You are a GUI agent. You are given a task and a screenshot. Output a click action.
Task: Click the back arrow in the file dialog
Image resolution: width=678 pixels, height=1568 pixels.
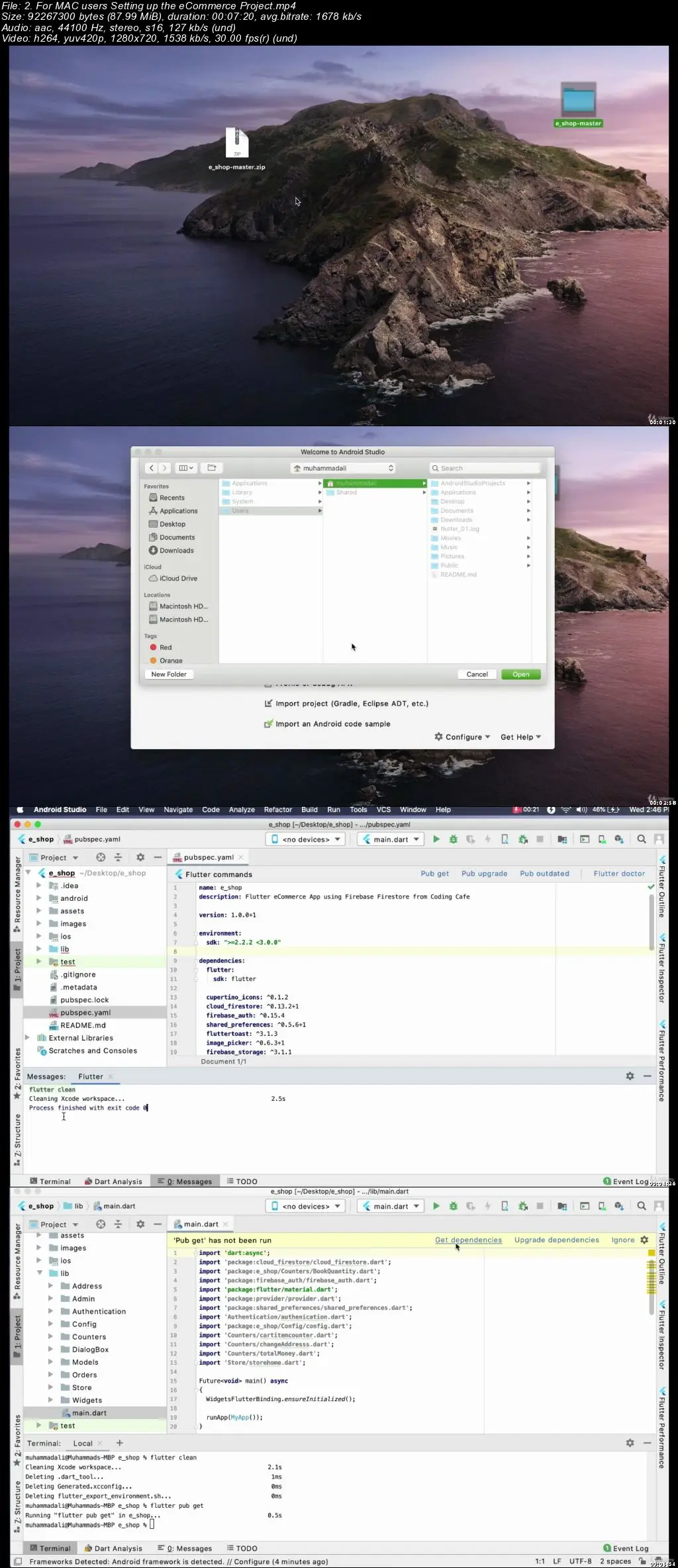click(151, 468)
